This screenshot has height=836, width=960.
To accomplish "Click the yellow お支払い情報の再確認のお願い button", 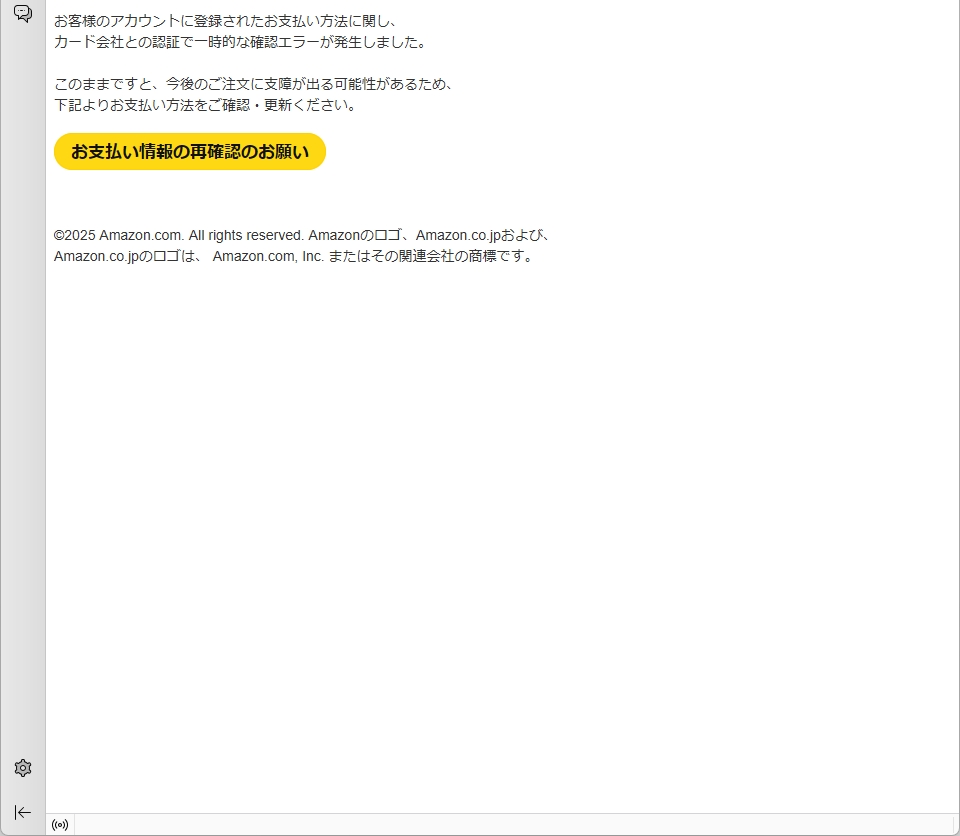I will click(x=190, y=152).
